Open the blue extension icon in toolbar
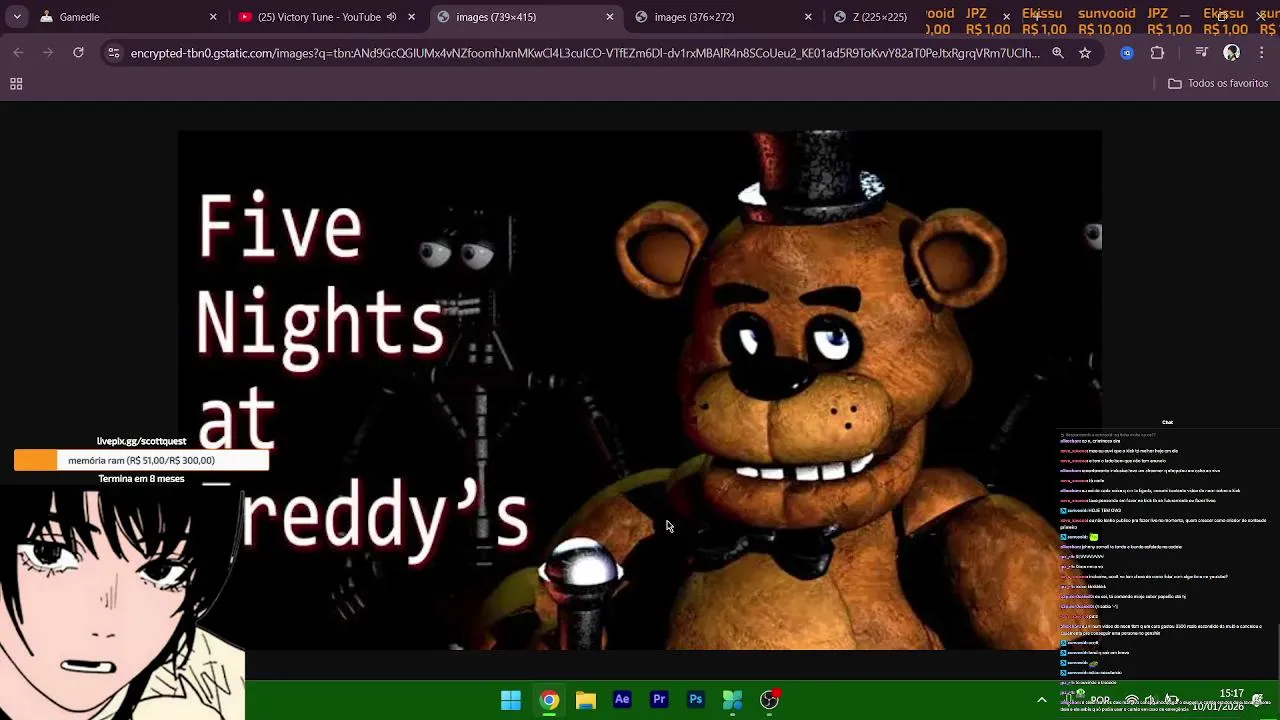Screen dimensions: 1280x720 click(1127, 53)
